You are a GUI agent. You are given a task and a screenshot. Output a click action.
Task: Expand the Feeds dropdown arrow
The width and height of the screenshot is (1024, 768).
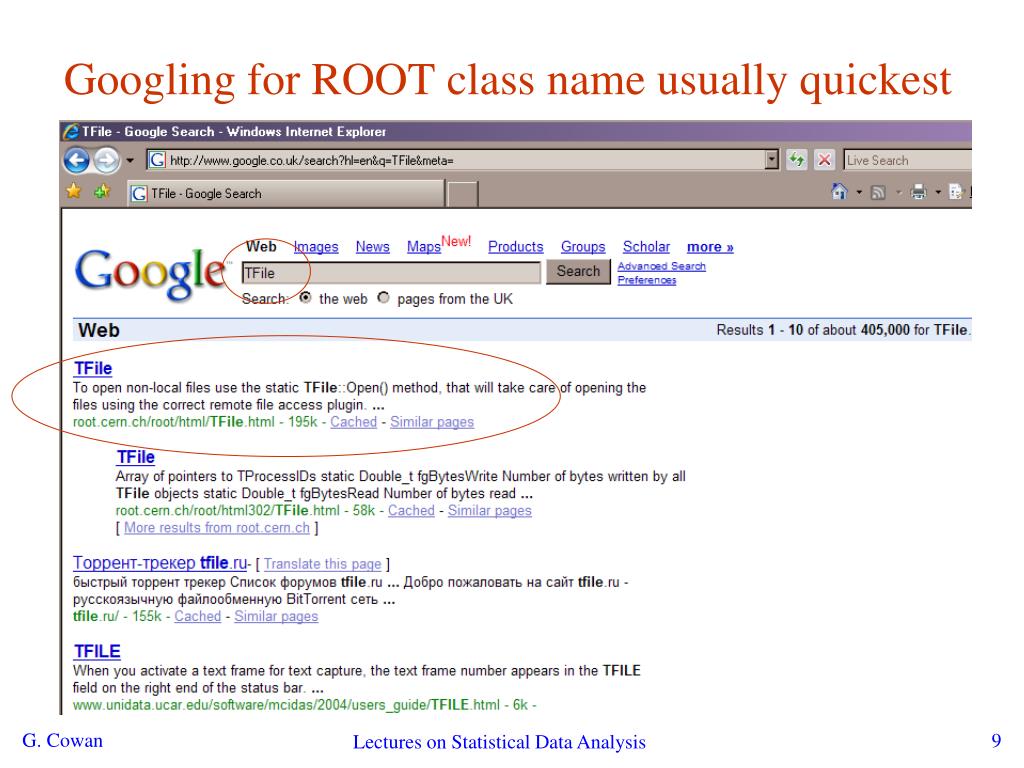pos(899,192)
